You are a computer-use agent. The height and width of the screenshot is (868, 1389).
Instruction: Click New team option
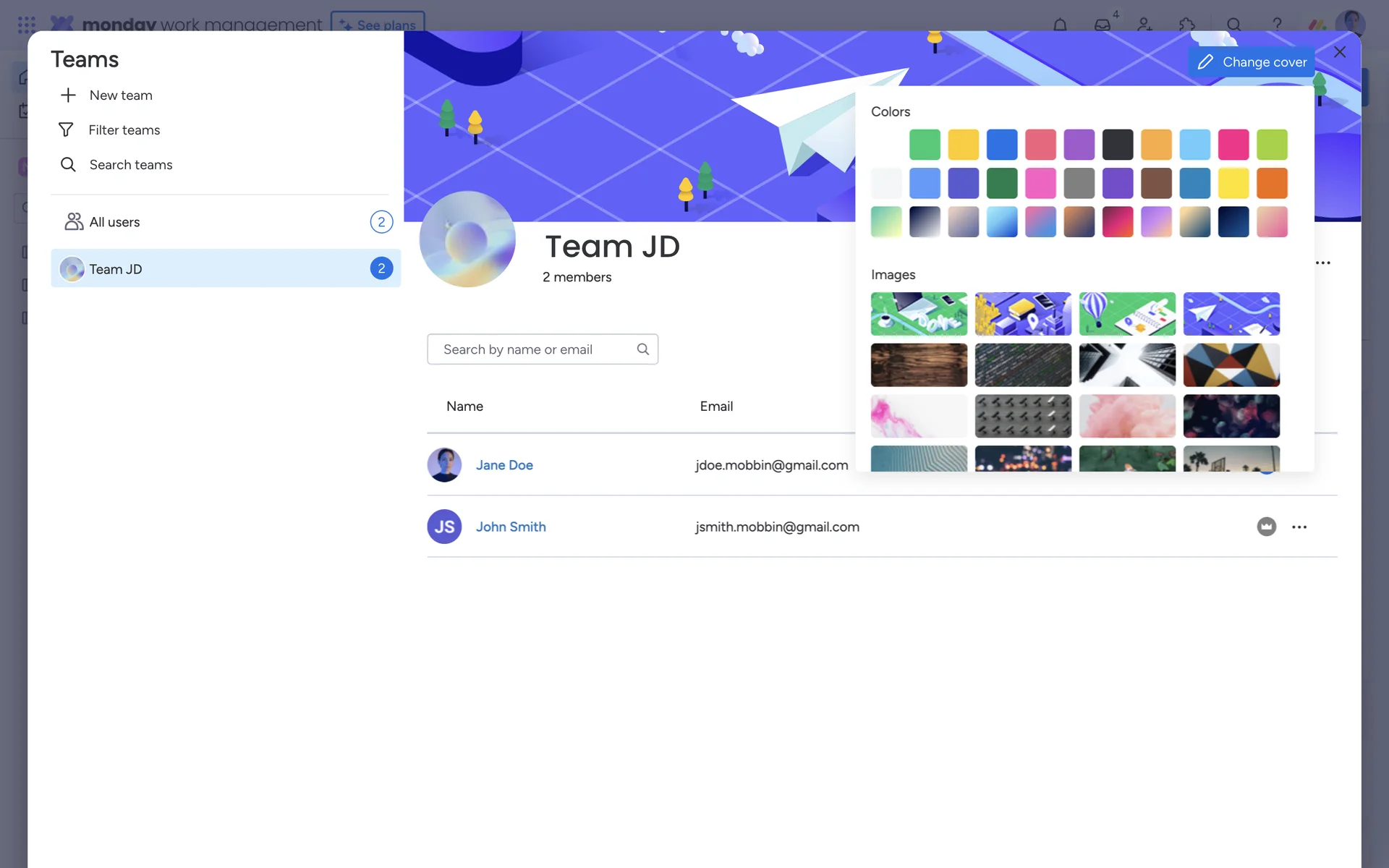[120, 95]
